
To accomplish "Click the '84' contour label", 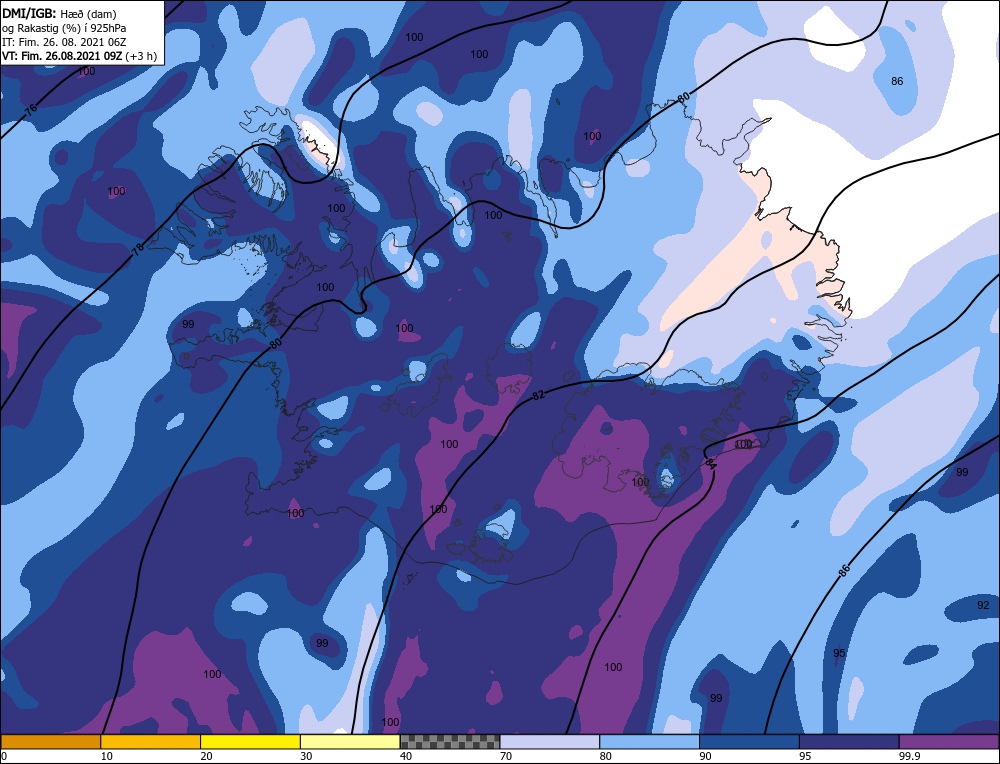I will click(x=710, y=464).
